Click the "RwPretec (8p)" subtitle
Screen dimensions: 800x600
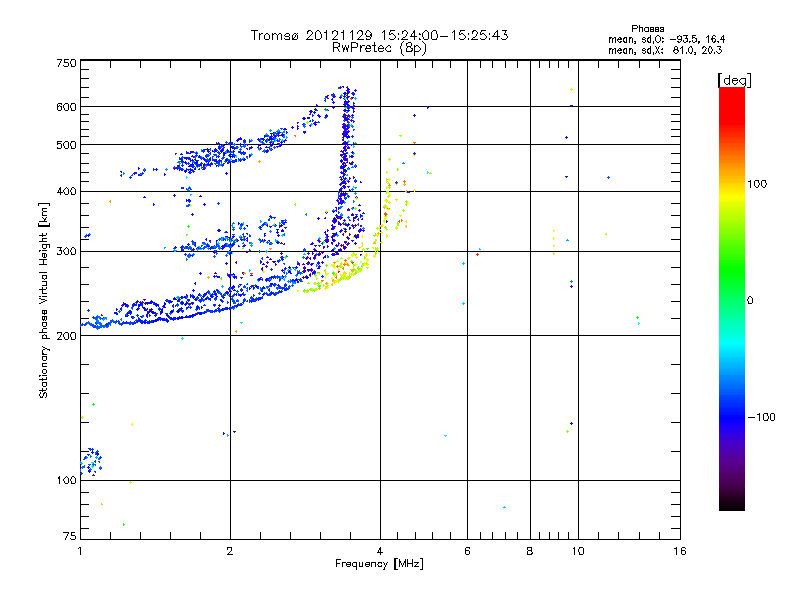379,48
